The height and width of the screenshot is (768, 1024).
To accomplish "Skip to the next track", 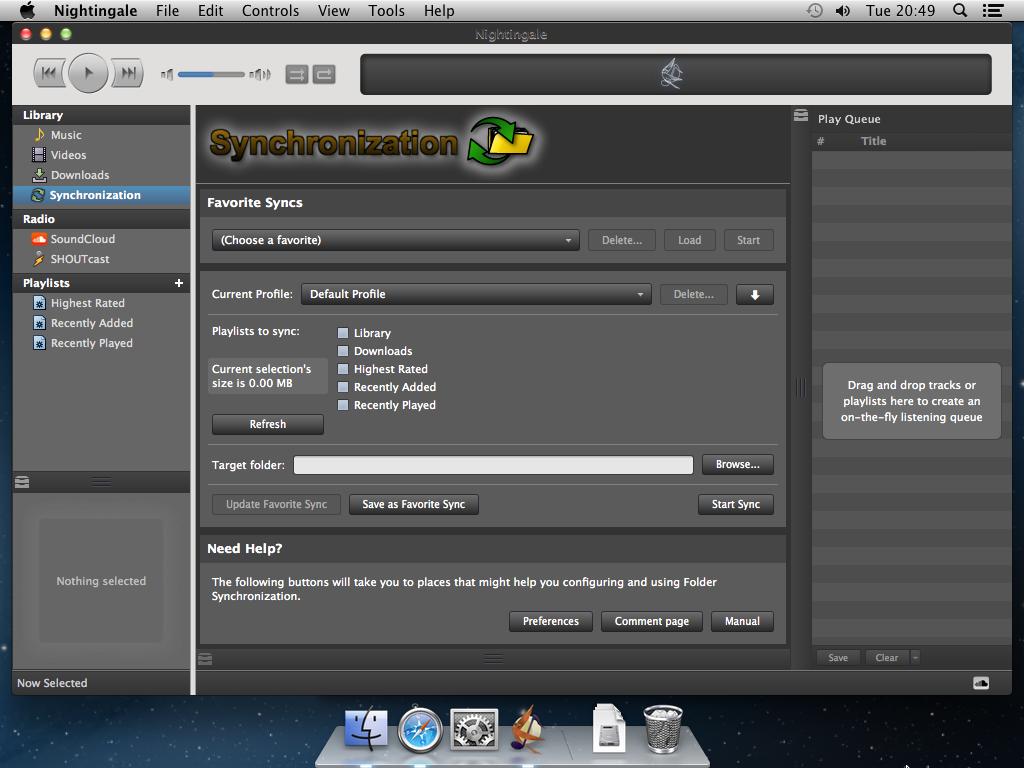I will coord(127,73).
